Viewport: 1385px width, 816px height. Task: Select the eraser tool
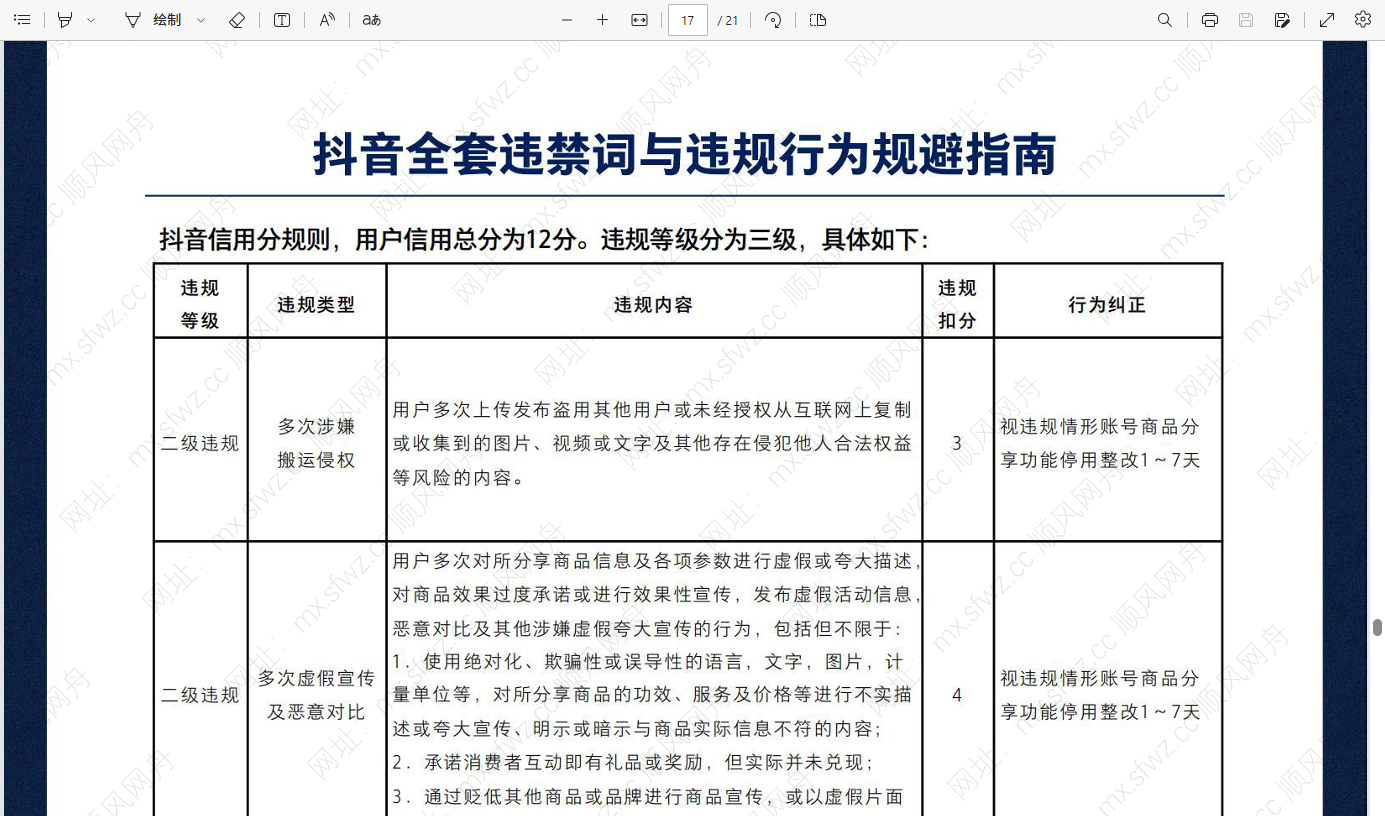pyautogui.click(x=237, y=19)
